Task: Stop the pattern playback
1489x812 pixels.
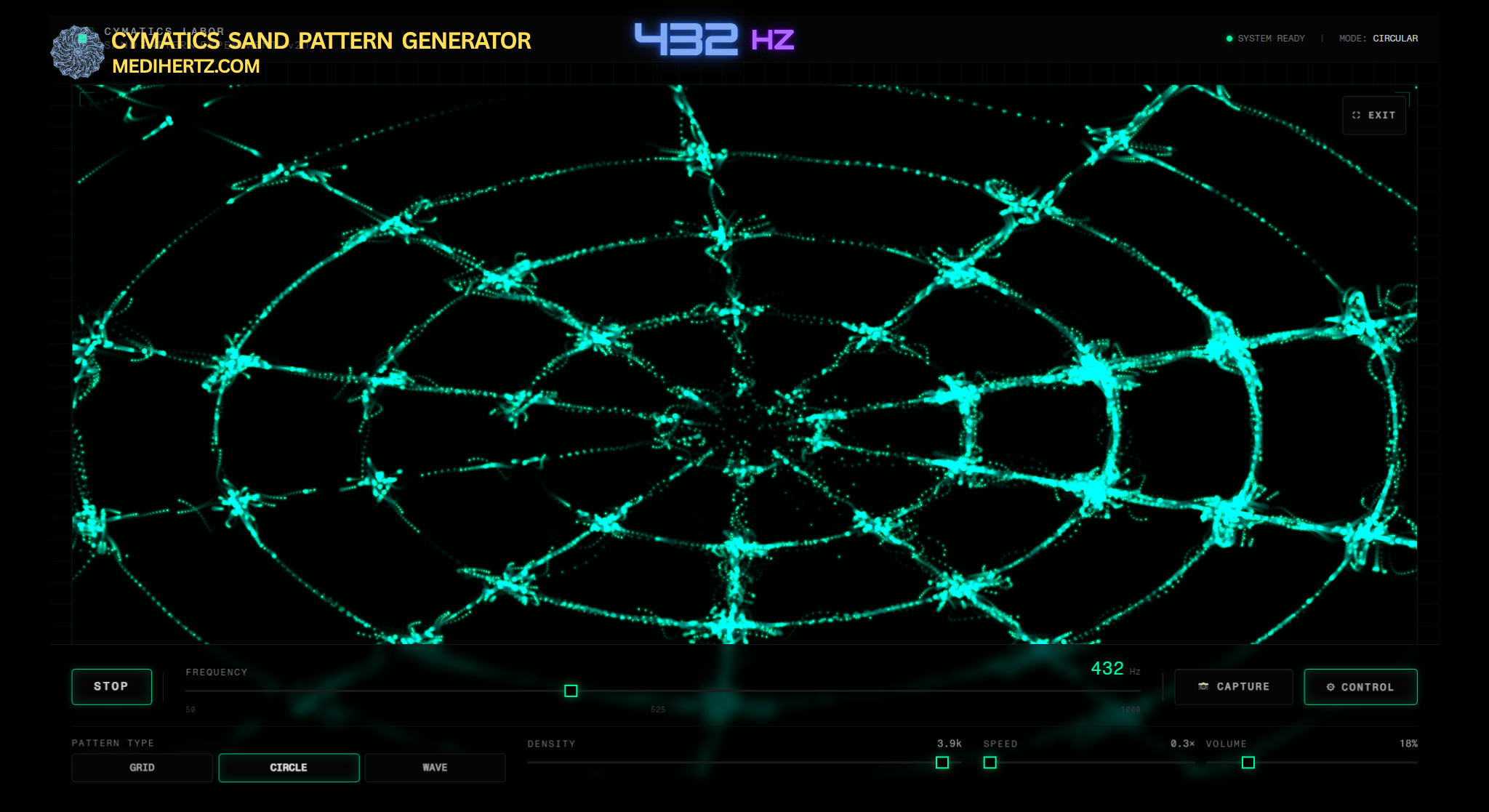Action: point(111,686)
